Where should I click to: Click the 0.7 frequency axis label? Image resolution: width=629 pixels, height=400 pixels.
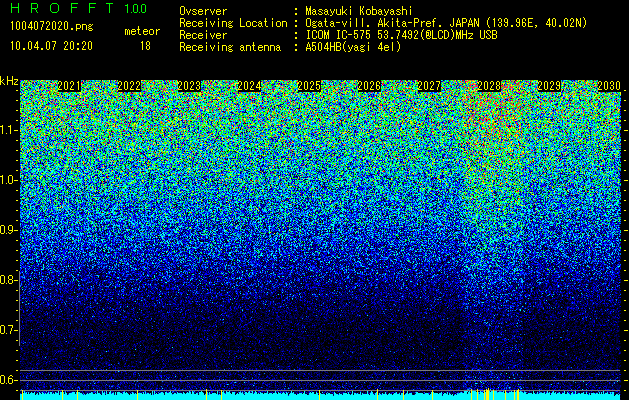click(8, 330)
